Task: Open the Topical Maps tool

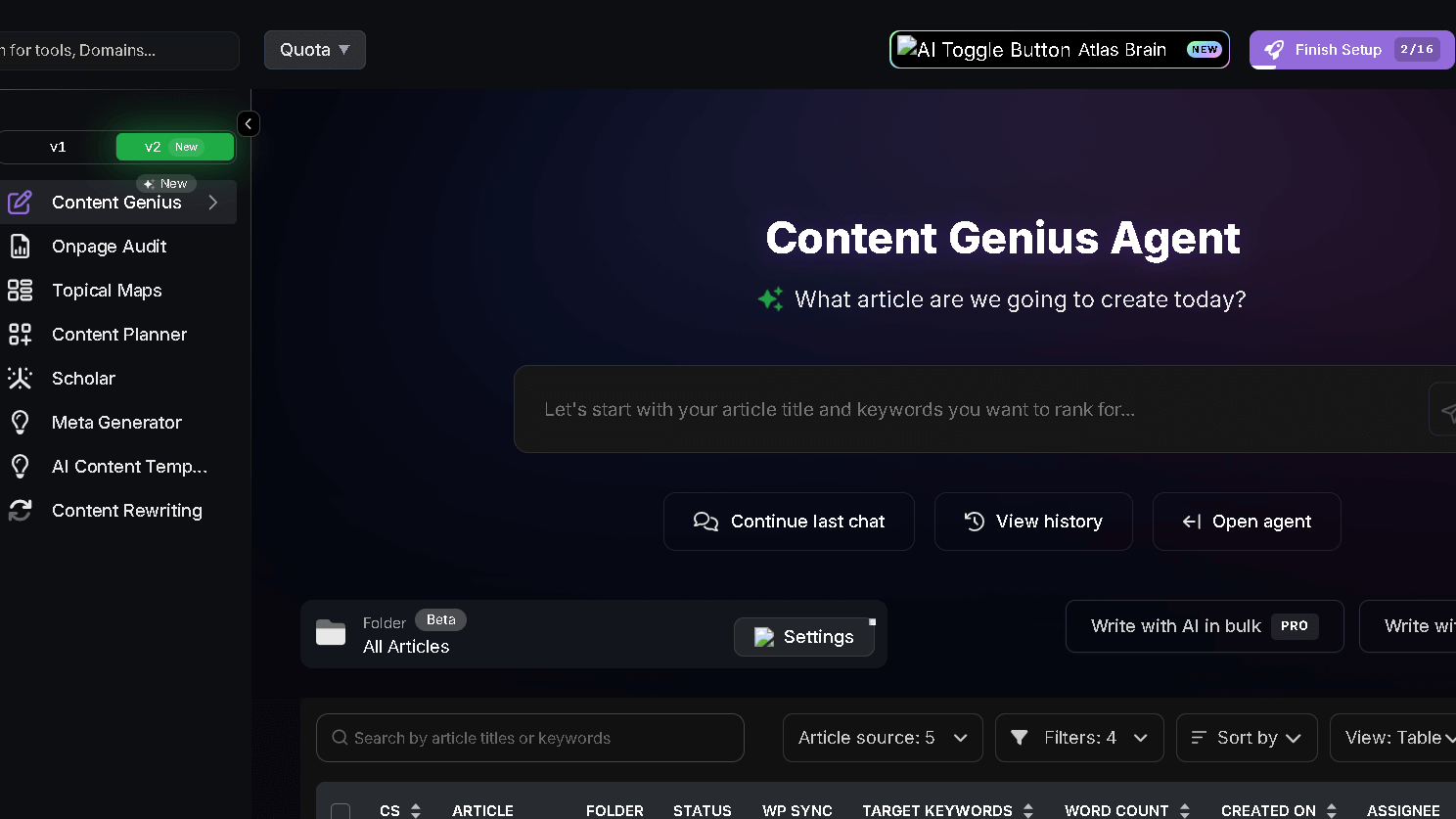Action: pyautogui.click(x=106, y=290)
